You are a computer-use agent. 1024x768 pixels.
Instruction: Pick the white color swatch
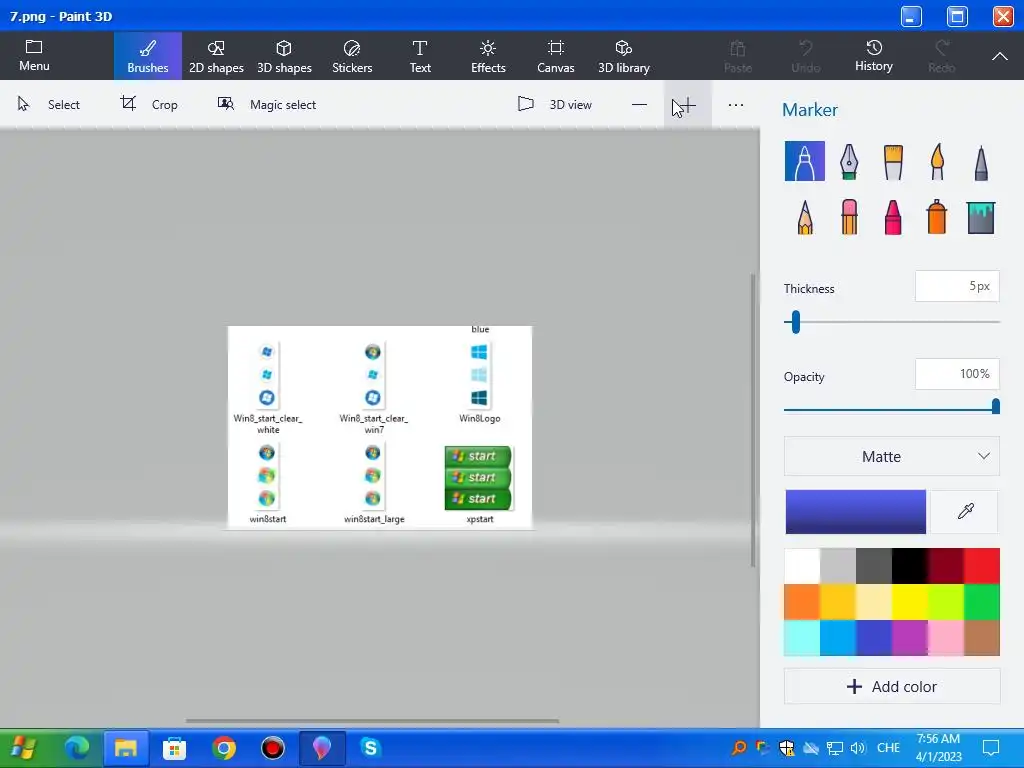pyautogui.click(x=802, y=566)
